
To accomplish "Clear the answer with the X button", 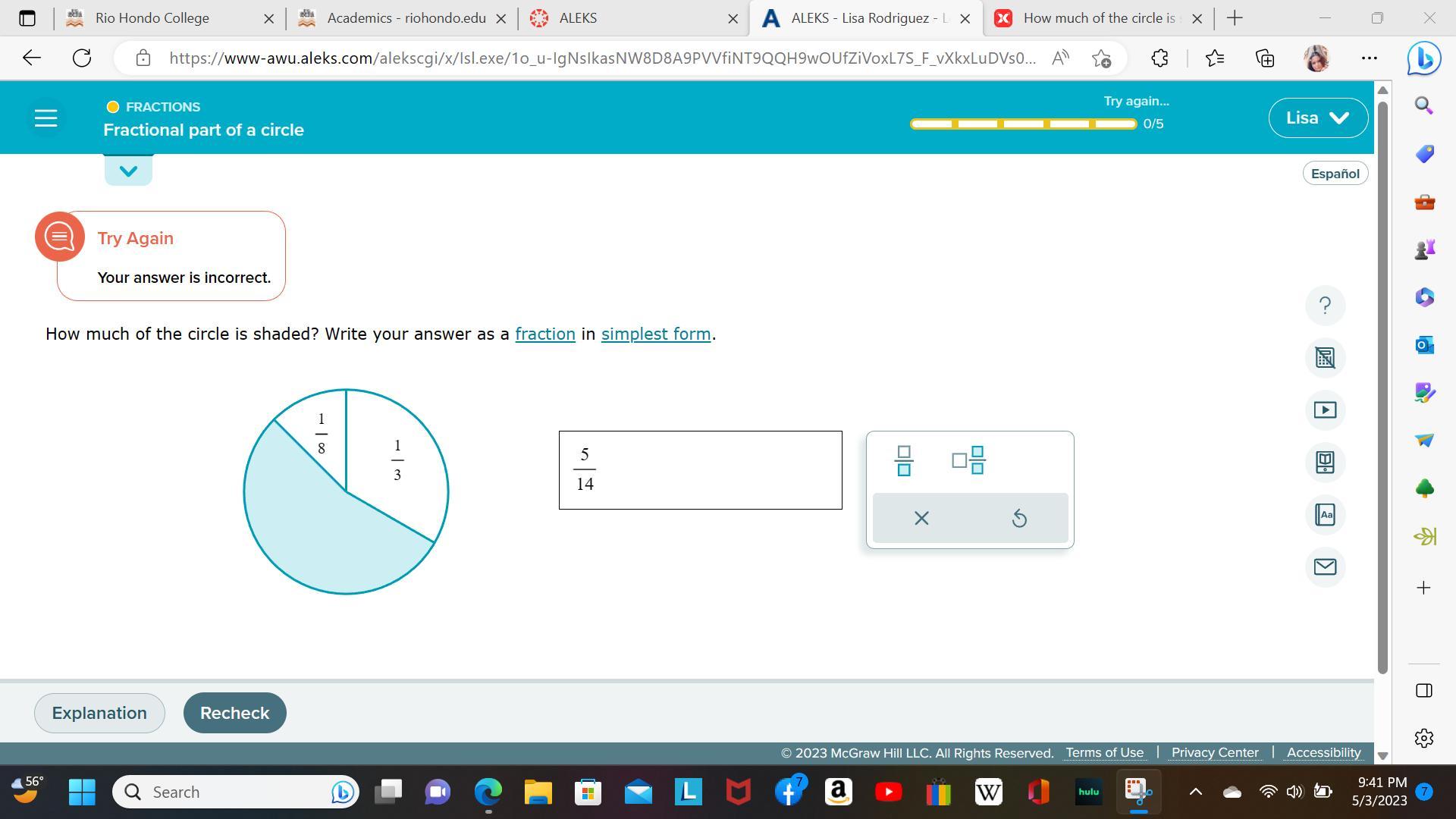I will point(921,519).
